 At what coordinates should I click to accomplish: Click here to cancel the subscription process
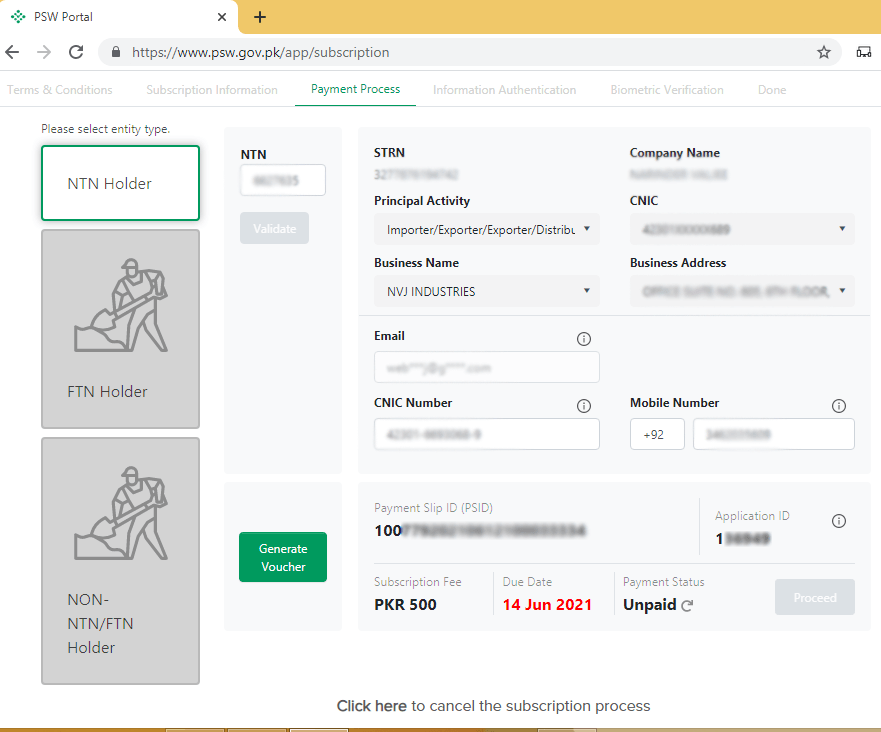(371, 706)
